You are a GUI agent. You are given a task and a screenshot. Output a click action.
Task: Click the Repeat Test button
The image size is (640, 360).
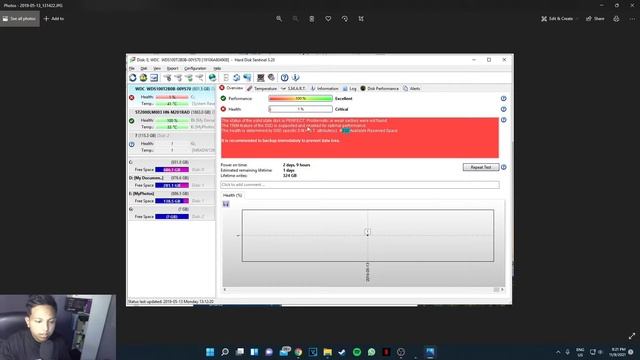coord(481,167)
